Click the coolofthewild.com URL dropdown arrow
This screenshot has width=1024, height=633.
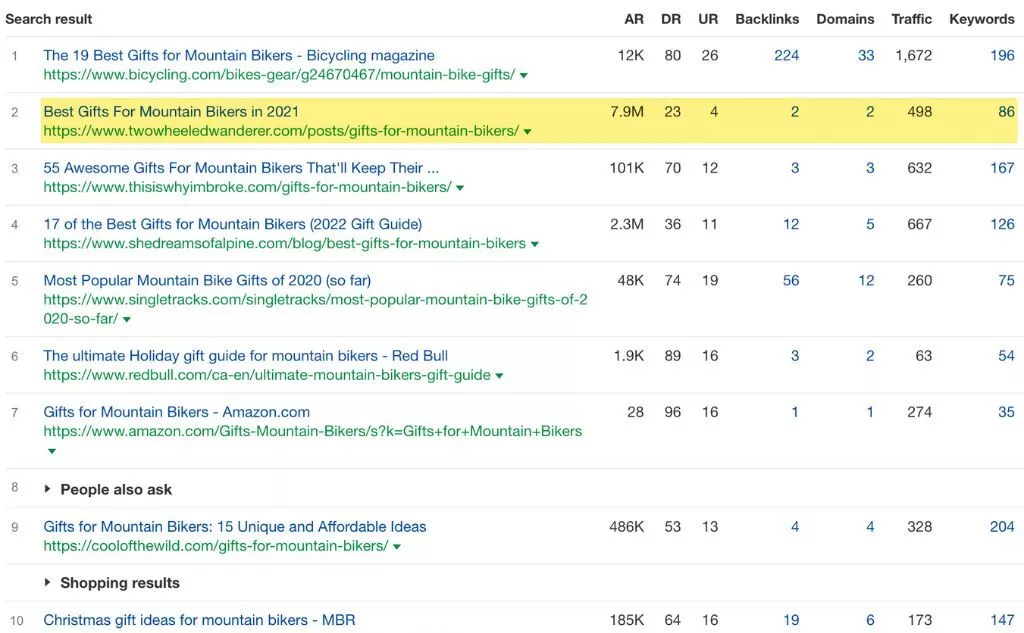(397, 547)
